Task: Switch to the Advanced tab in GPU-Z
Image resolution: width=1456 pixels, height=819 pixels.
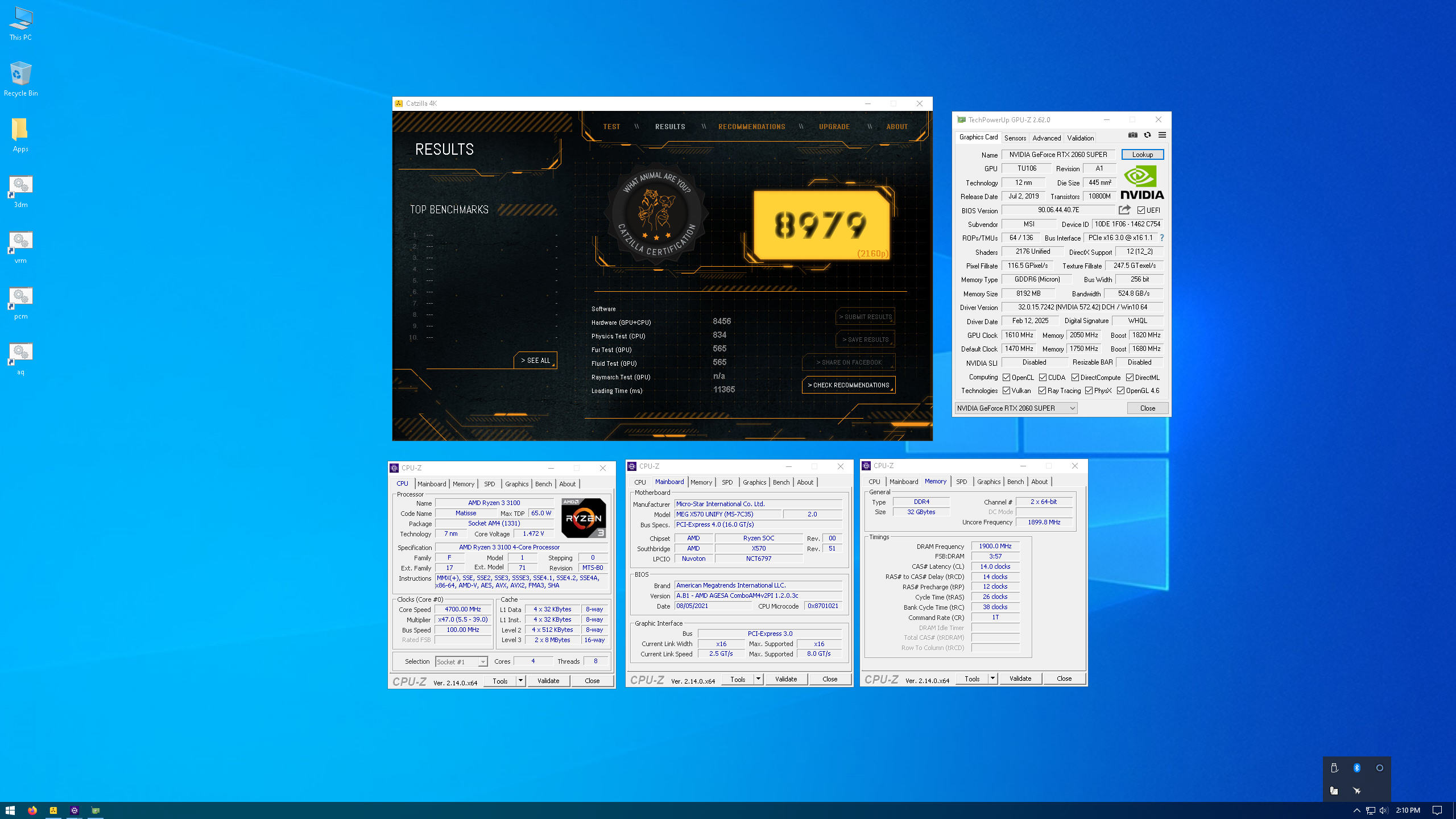Action: click(x=1046, y=138)
